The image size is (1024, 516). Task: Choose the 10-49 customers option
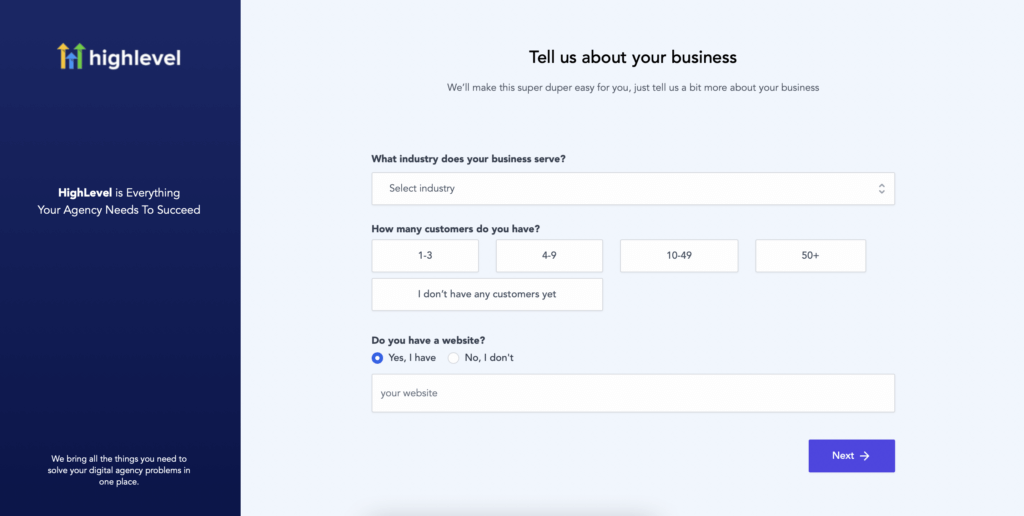pyautogui.click(x=679, y=255)
